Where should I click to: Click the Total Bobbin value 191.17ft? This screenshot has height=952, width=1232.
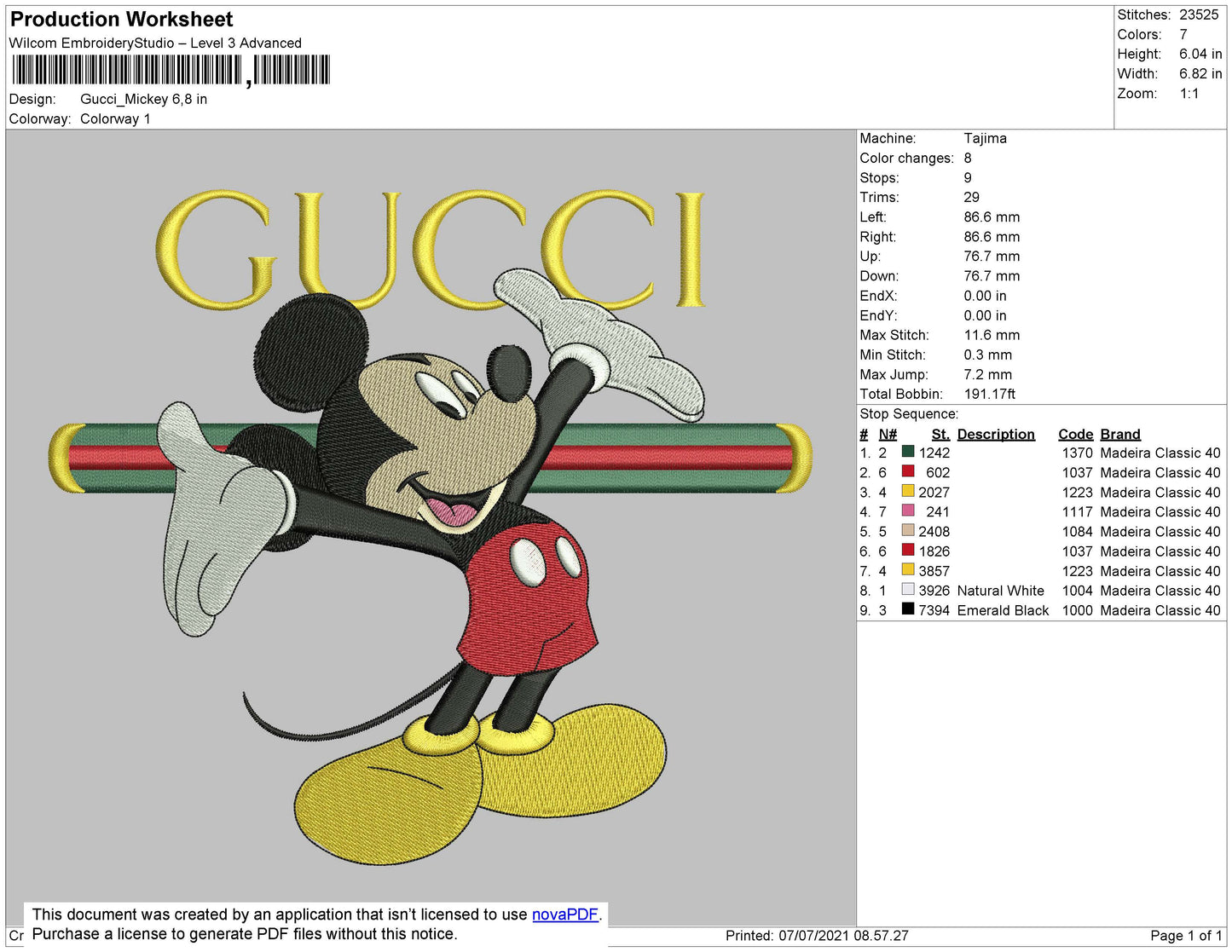click(x=989, y=394)
